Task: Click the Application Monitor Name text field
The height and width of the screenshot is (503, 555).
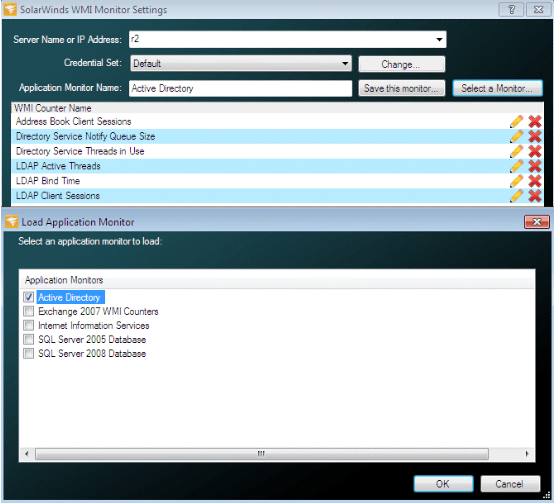Action: click(x=241, y=88)
